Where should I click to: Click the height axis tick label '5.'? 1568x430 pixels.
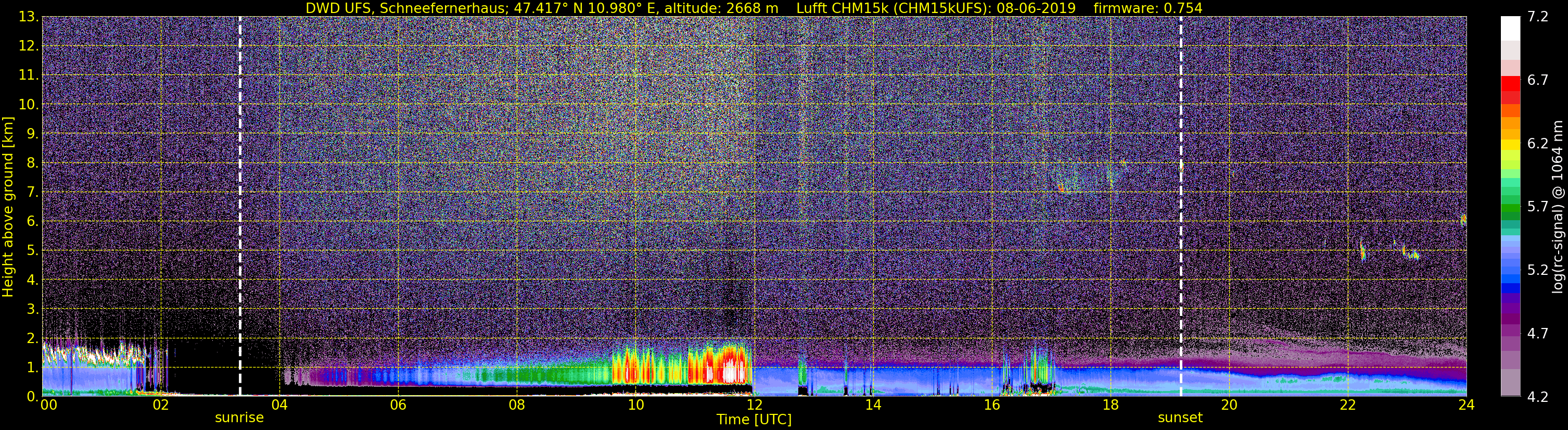point(32,251)
